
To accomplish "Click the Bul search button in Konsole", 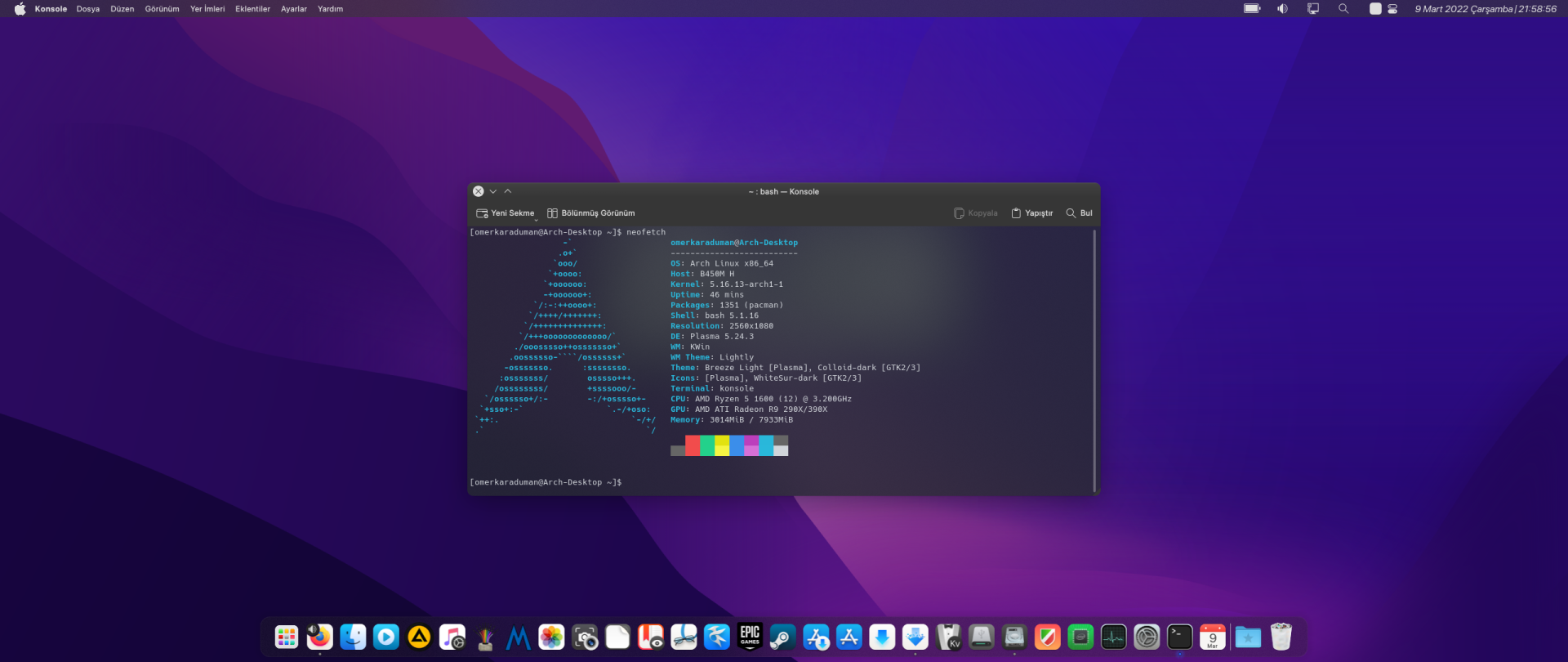I will pos(1079,213).
